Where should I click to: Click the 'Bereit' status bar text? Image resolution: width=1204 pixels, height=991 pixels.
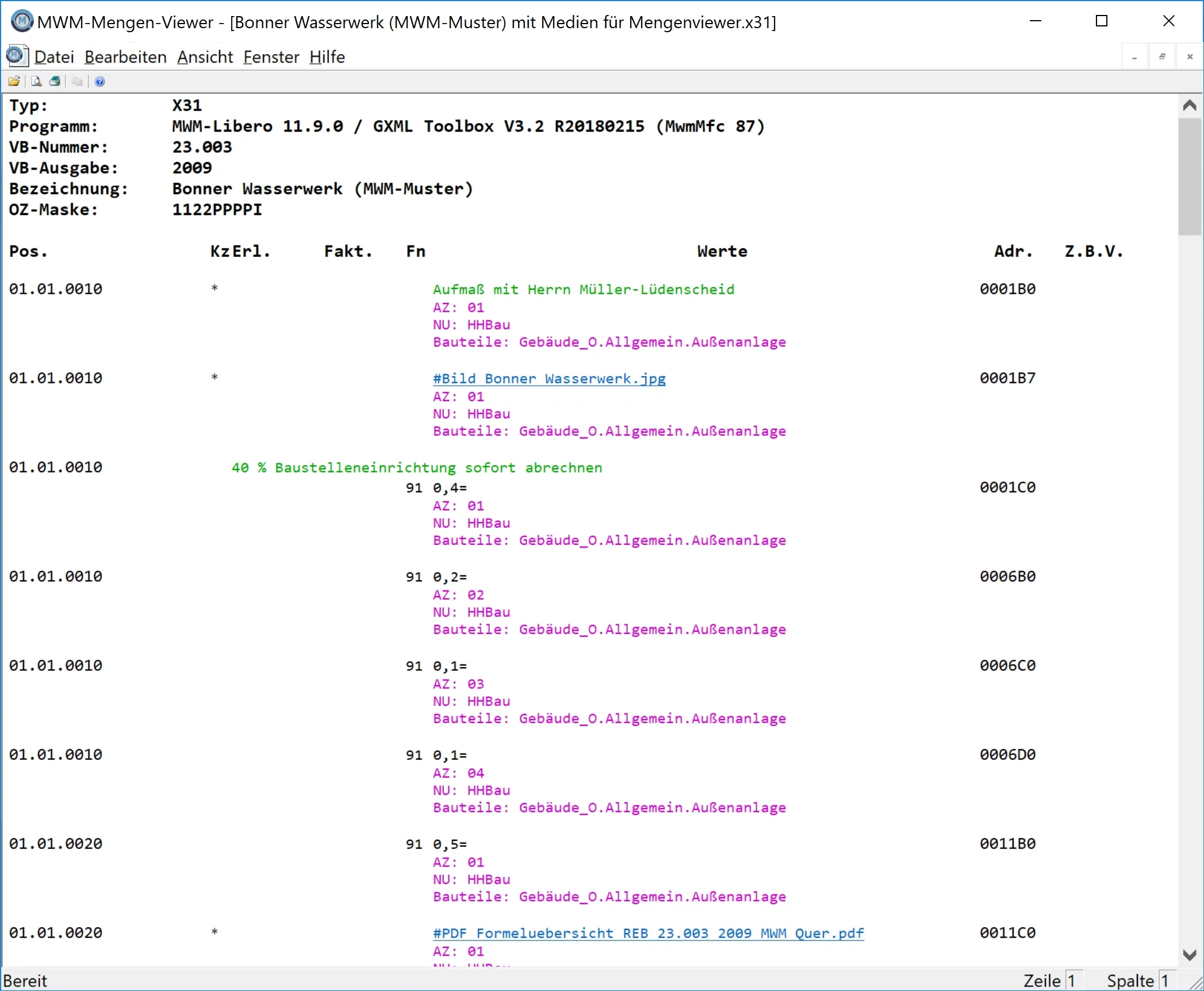(25, 980)
